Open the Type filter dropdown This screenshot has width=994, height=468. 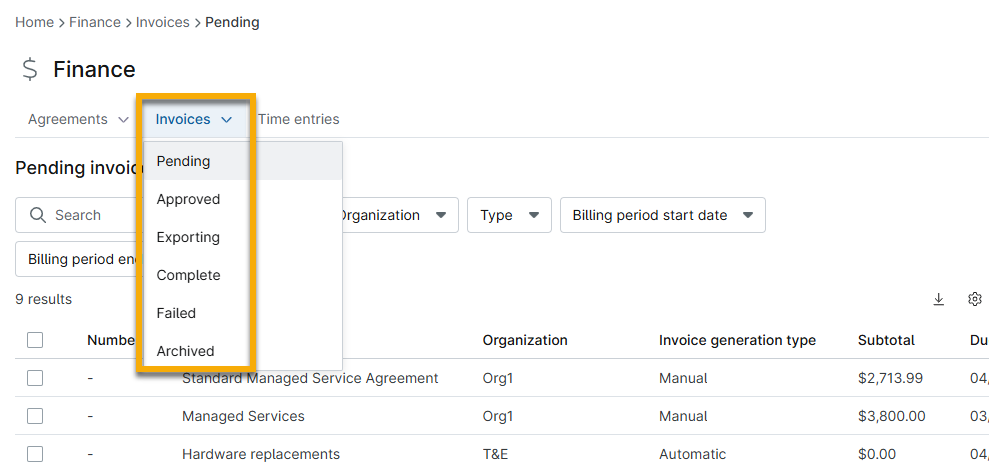(509, 215)
